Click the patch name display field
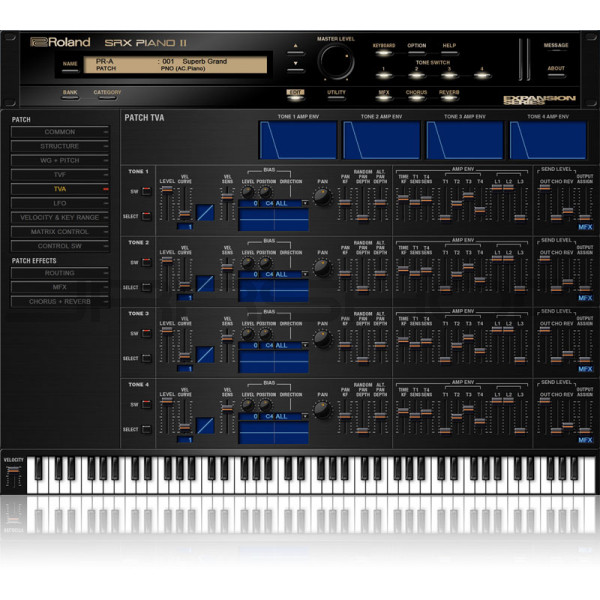 [x=175, y=65]
